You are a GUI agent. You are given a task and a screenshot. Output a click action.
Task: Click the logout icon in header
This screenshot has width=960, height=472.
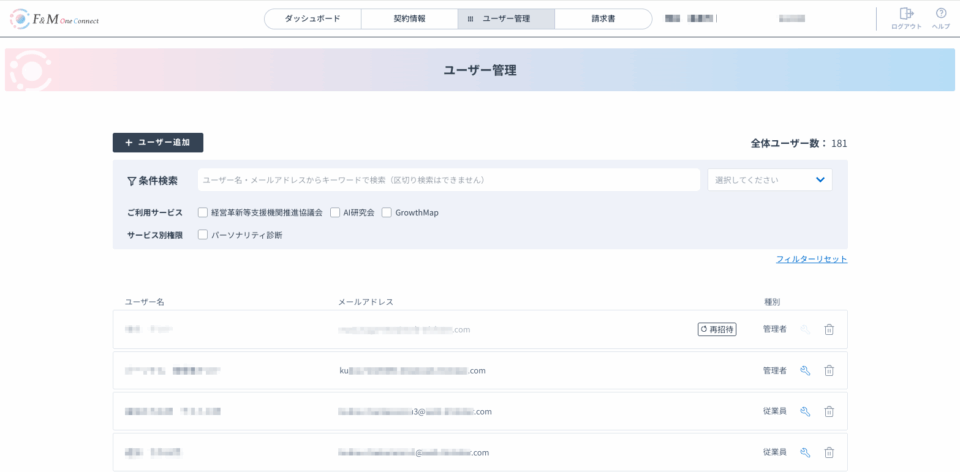[x=906, y=14]
